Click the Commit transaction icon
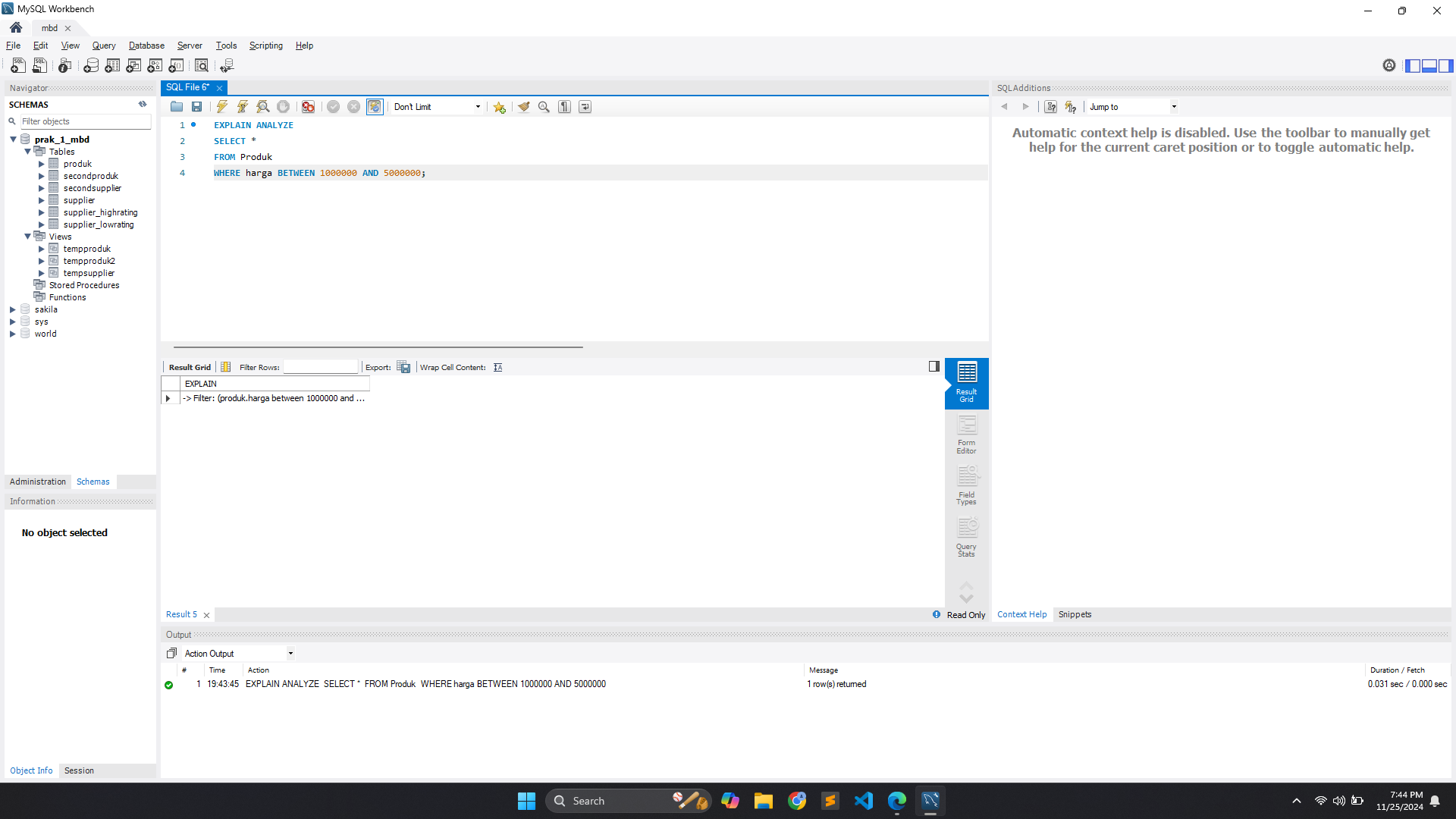The image size is (1456, 819). point(333,107)
